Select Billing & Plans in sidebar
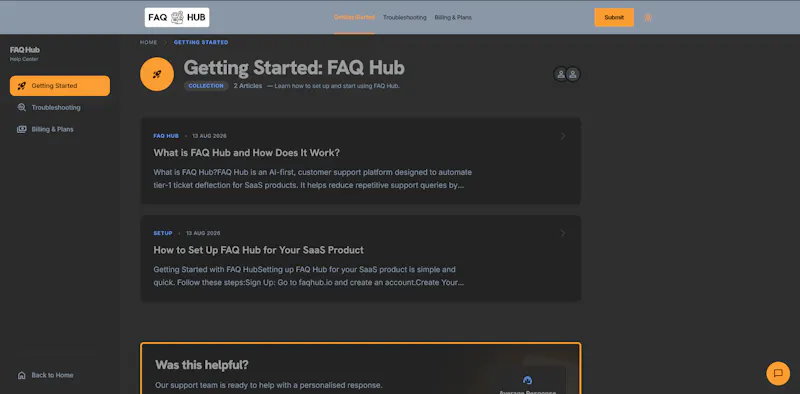The height and width of the screenshot is (394, 800). click(x=60, y=130)
